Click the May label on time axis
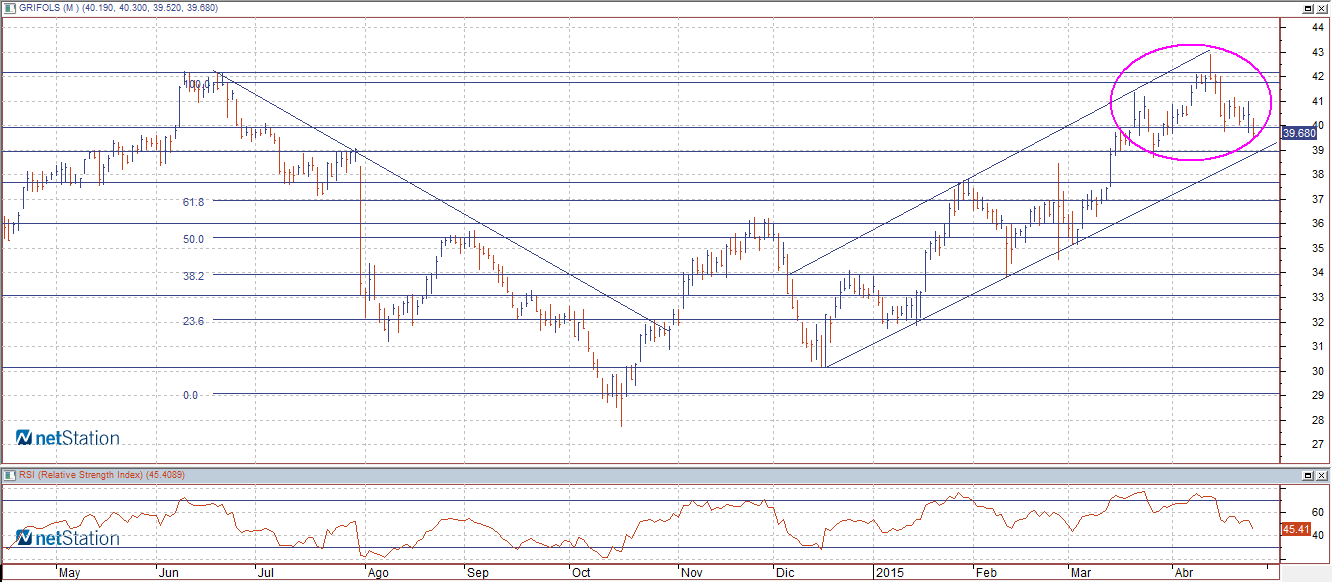 (69, 574)
